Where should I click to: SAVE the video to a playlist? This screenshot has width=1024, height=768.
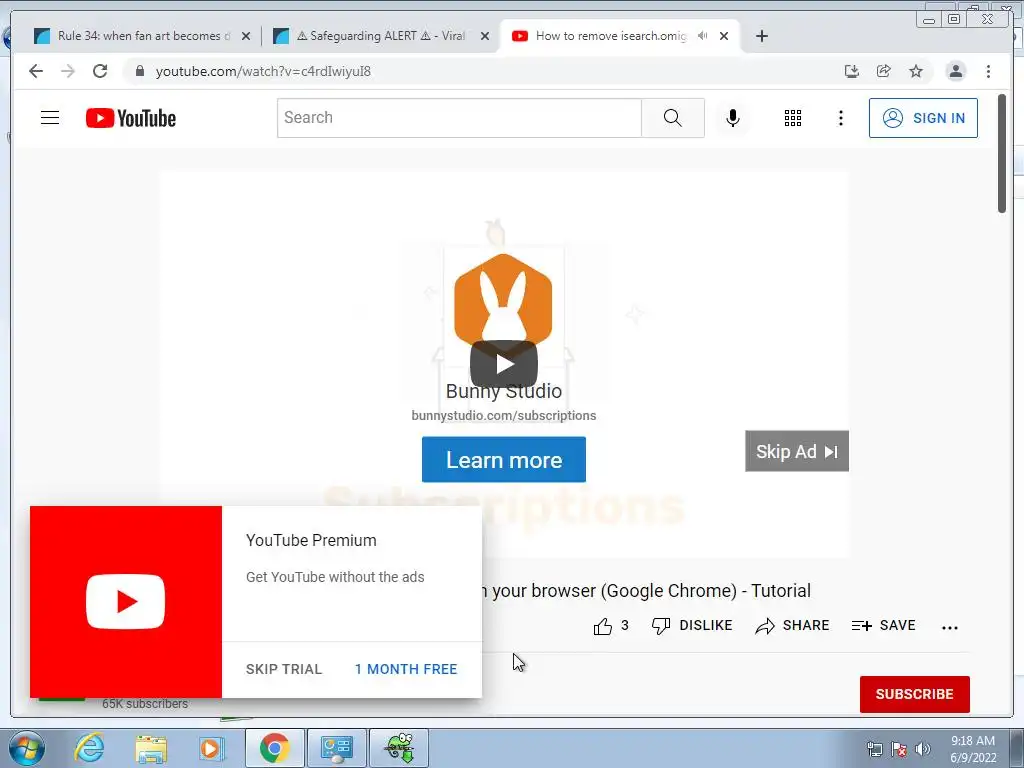coord(884,626)
